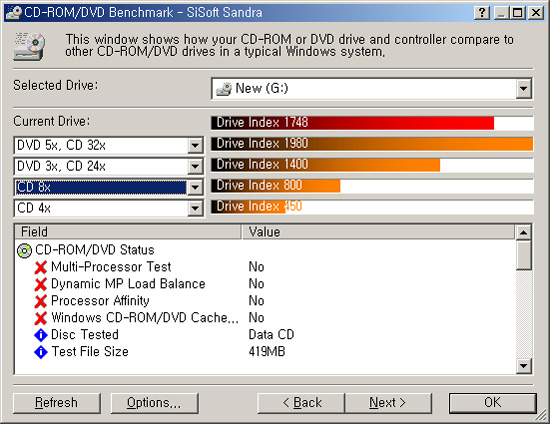Click the Data CD value
The image size is (550, 424).
coord(271,335)
